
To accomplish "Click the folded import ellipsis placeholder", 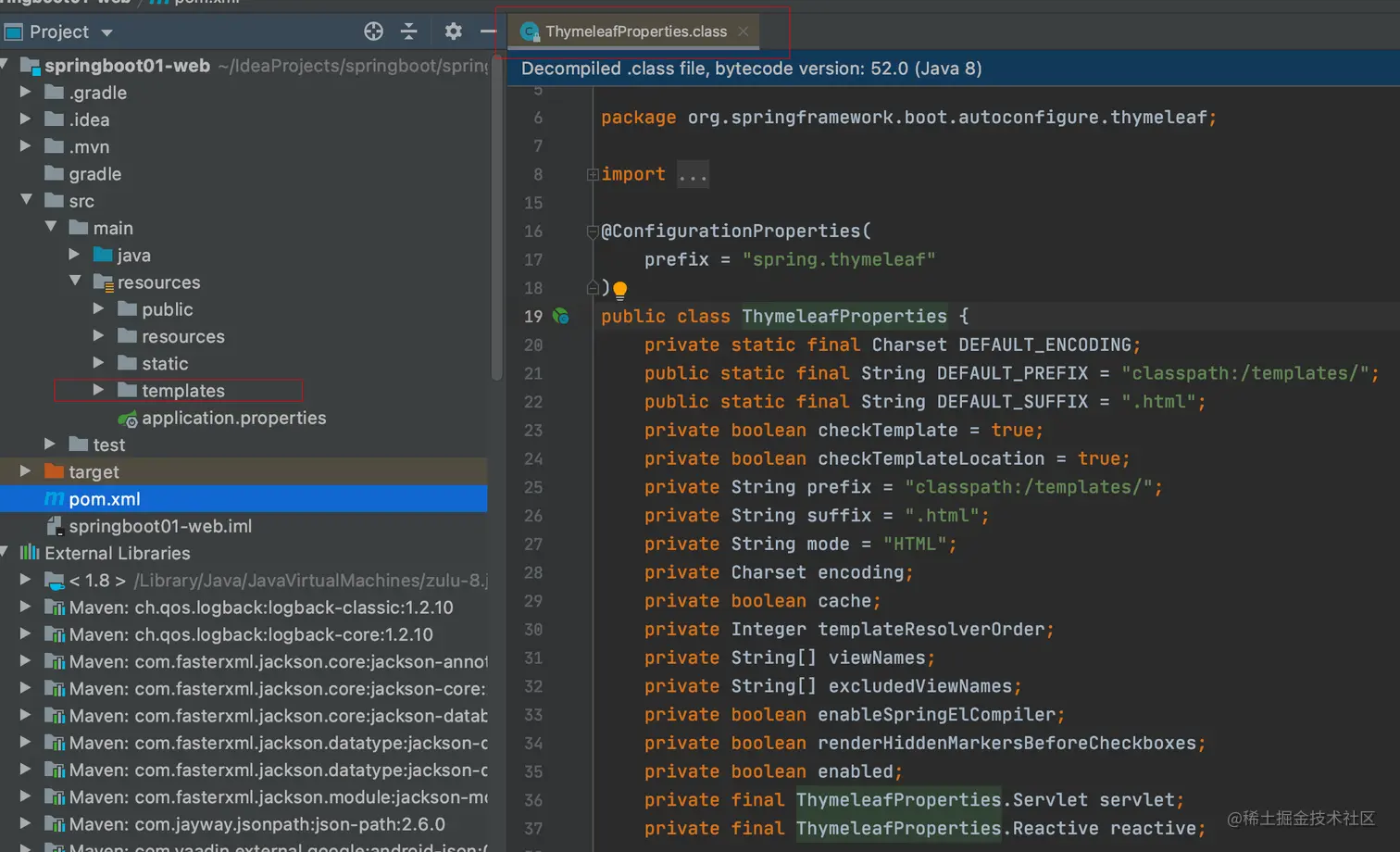I will click(x=693, y=174).
